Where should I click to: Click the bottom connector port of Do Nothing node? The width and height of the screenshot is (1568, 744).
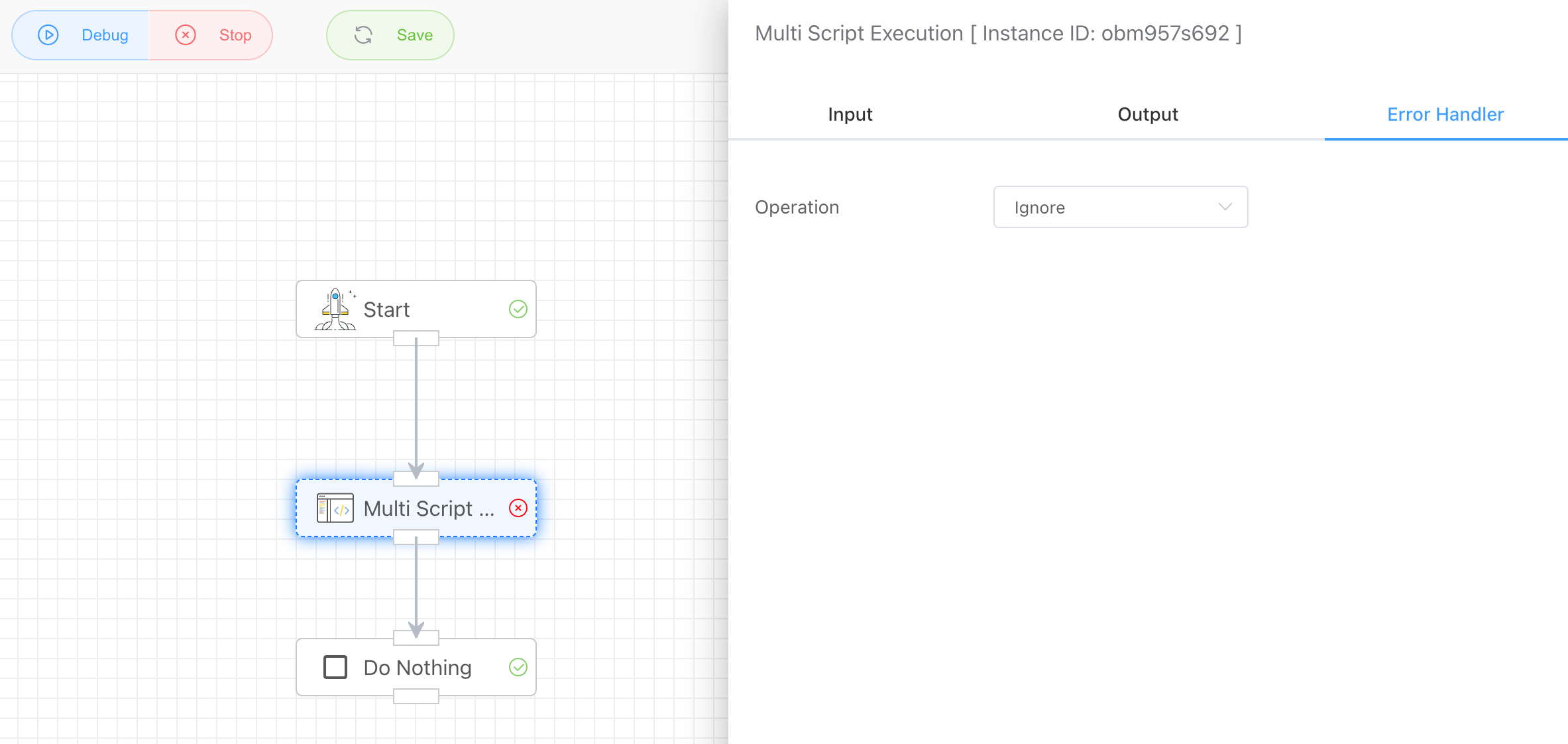tap(416, 696)
